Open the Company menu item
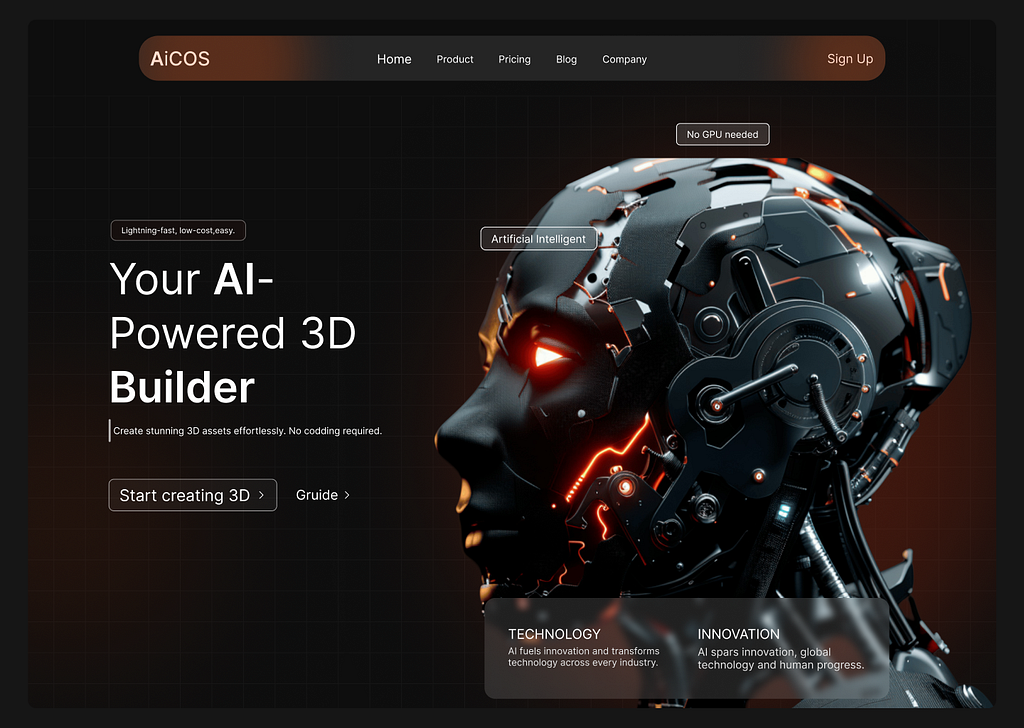This screenshot has width=1024, height=728. pos(624,60)
